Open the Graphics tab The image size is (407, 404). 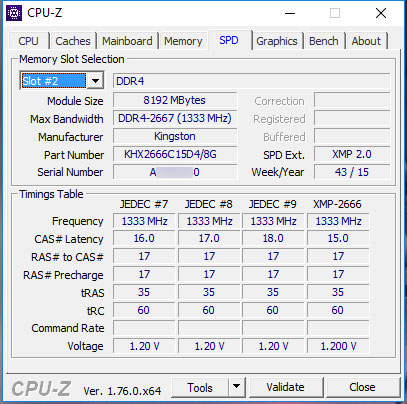277,41
